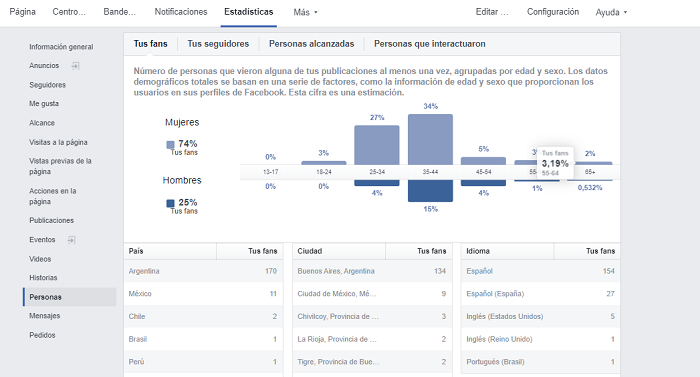Click the Argentina row in País table
This screenshot has width=700, height=377.
pos(203,271)
